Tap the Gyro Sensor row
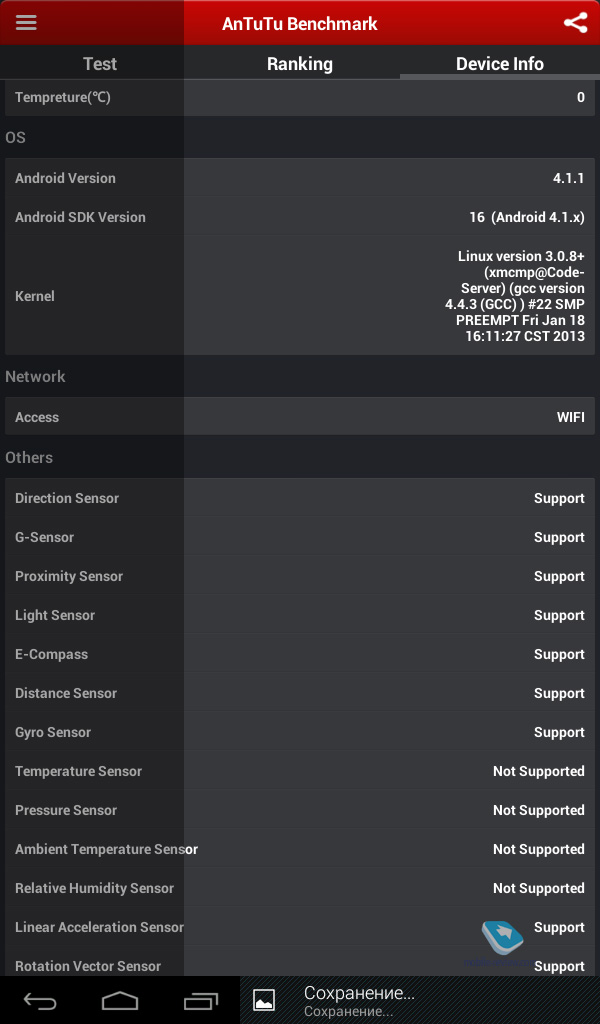Screen dimensions: 600x1024 [300, 732]
